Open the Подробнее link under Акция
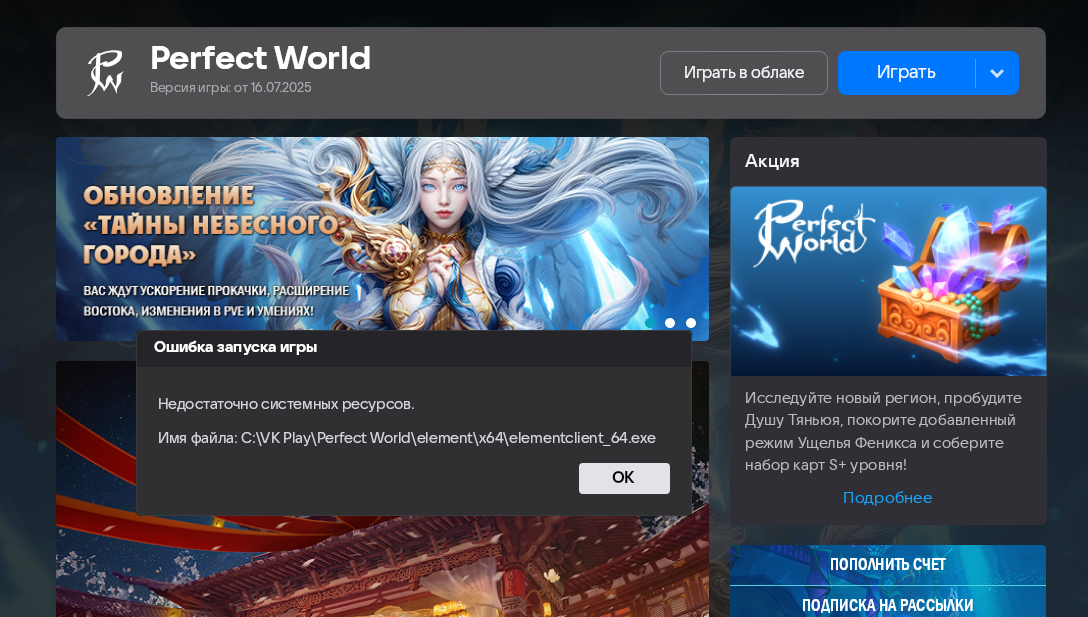Screen dimensions: 1088x617 [x=887, y=498]
